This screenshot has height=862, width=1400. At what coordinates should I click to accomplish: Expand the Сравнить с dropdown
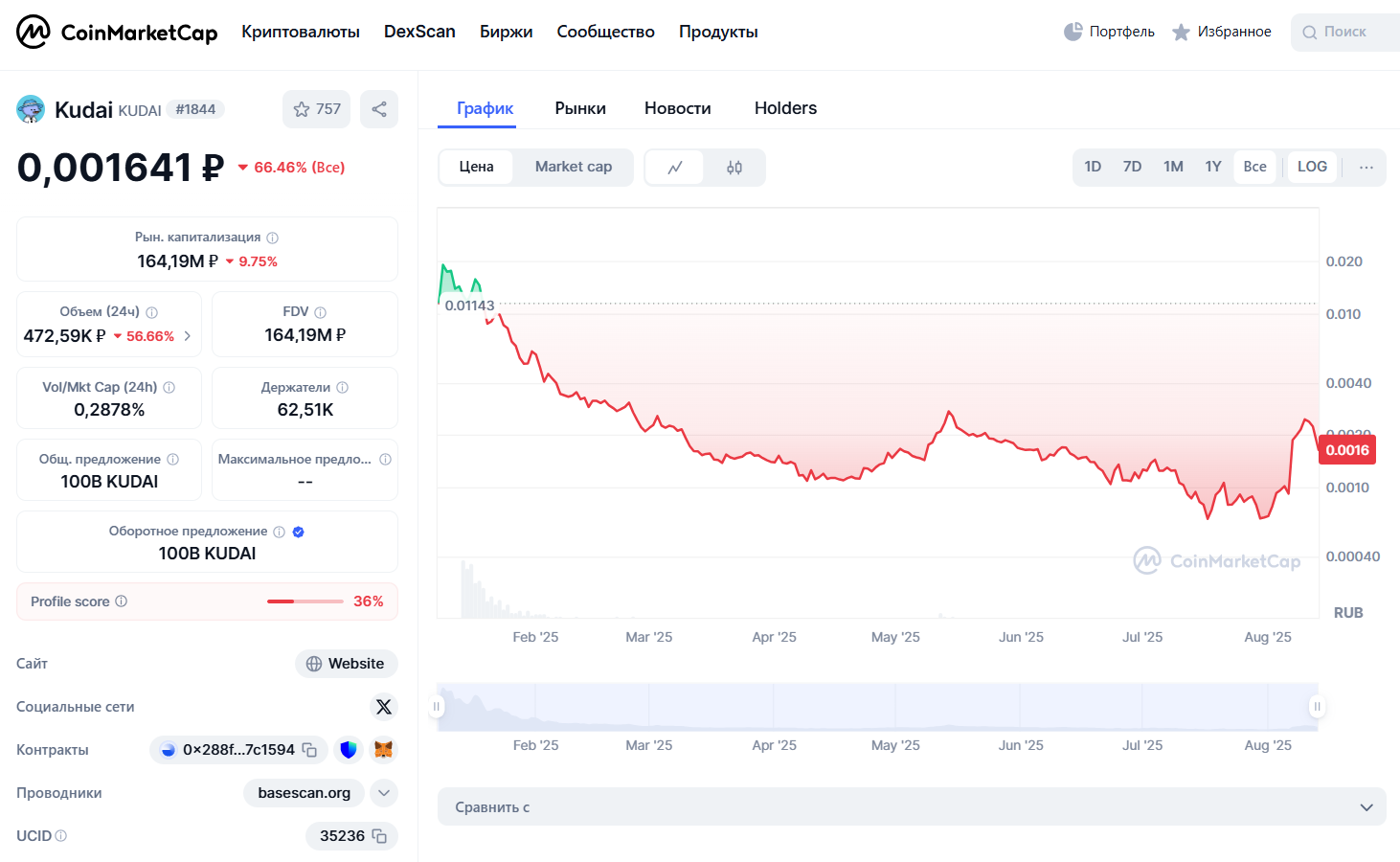(912, 807)
